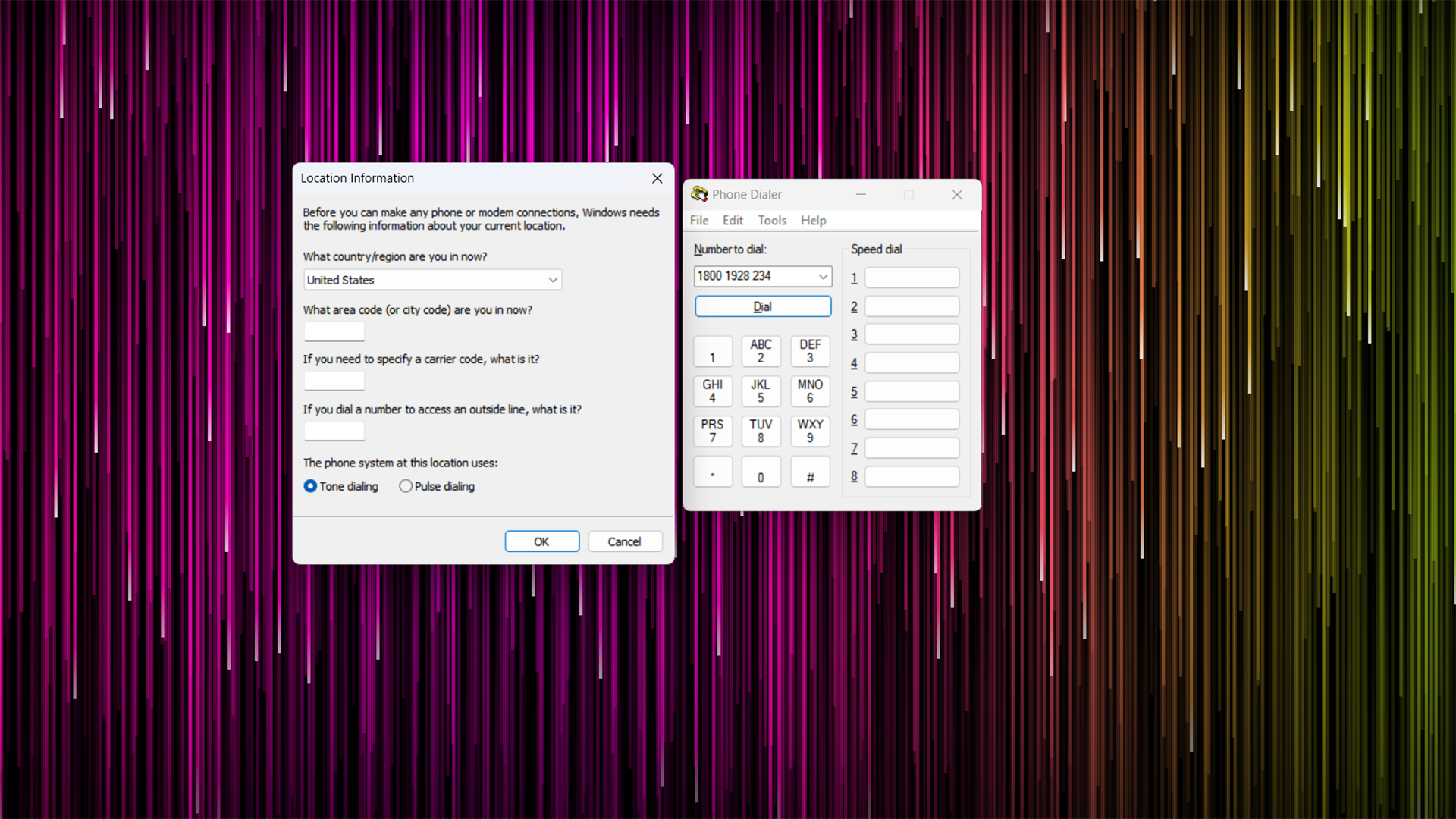Image resolution: width=1456 pixels, height=819 pixels.
Task: Tap keypad key TUV 8
Action: [761, 431]
